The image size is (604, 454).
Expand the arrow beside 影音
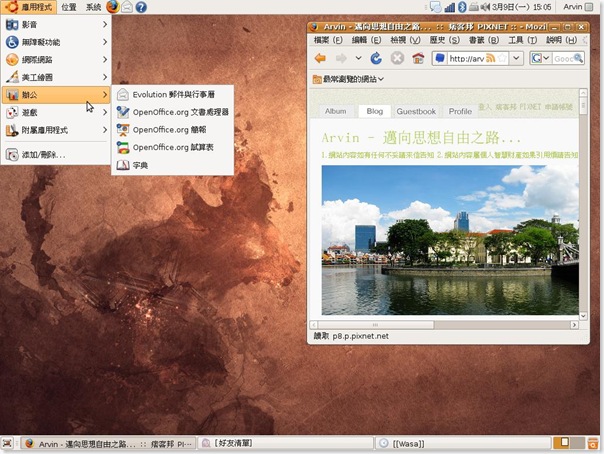(105, 25)
